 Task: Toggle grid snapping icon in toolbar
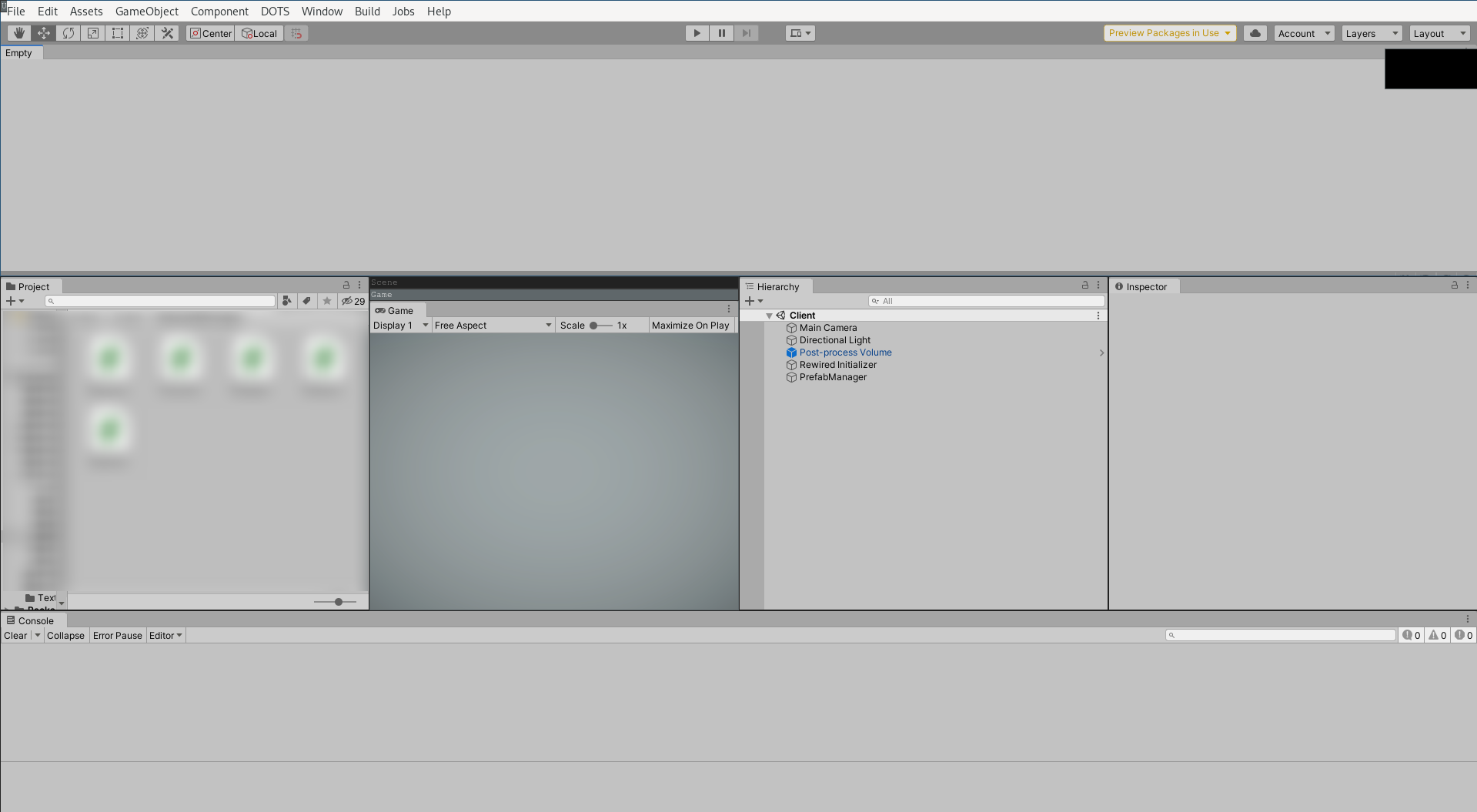tap(296, 33)
